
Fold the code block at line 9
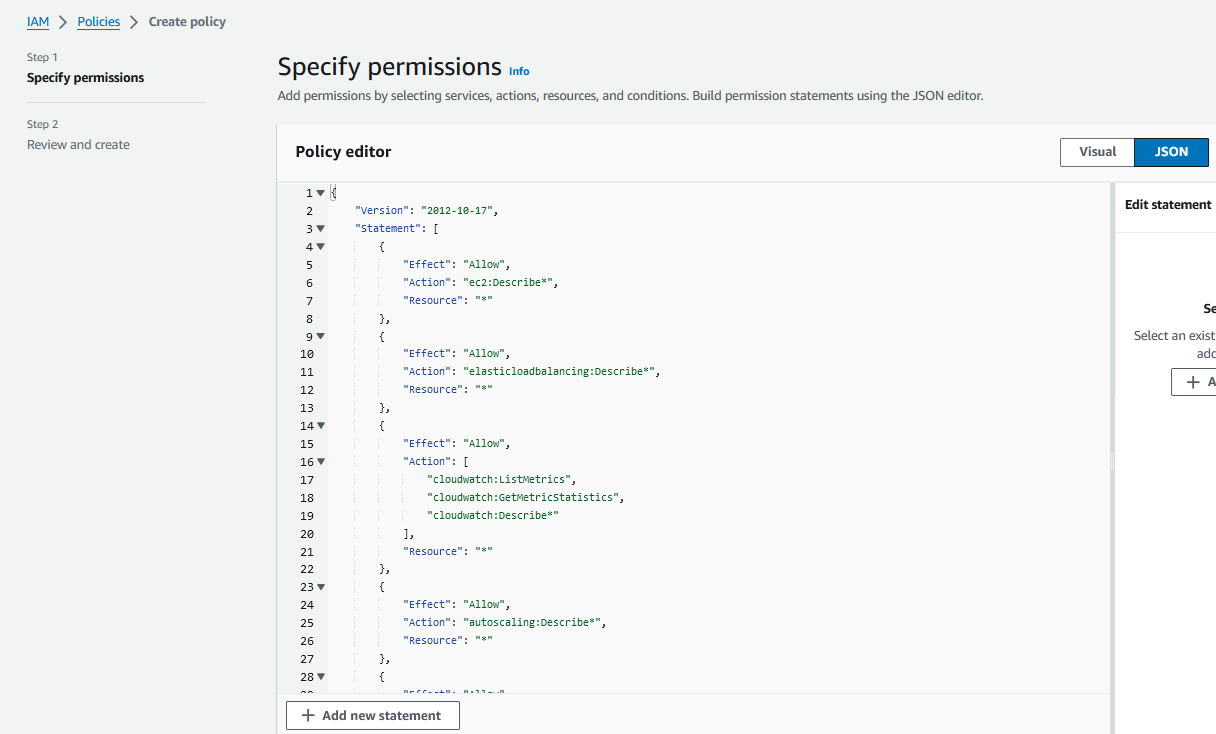(x=320, y=336)
